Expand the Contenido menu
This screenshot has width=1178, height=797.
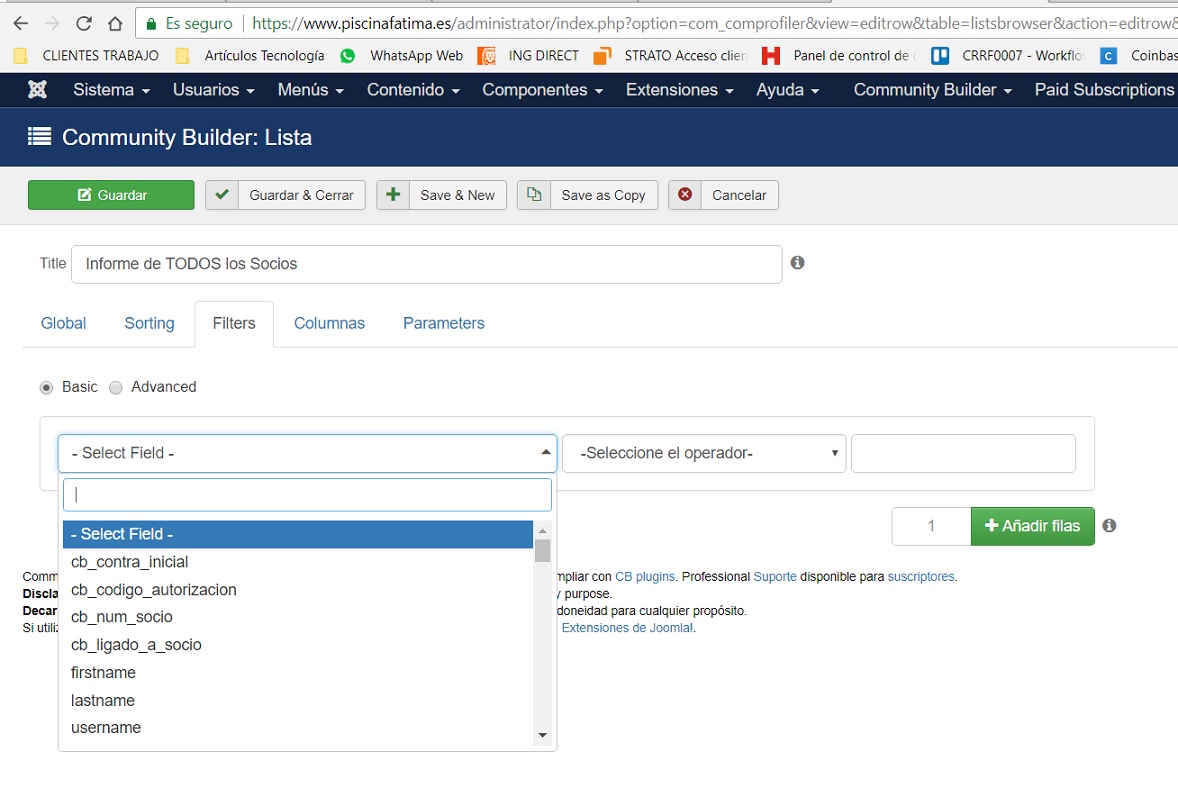click(413, 90)
